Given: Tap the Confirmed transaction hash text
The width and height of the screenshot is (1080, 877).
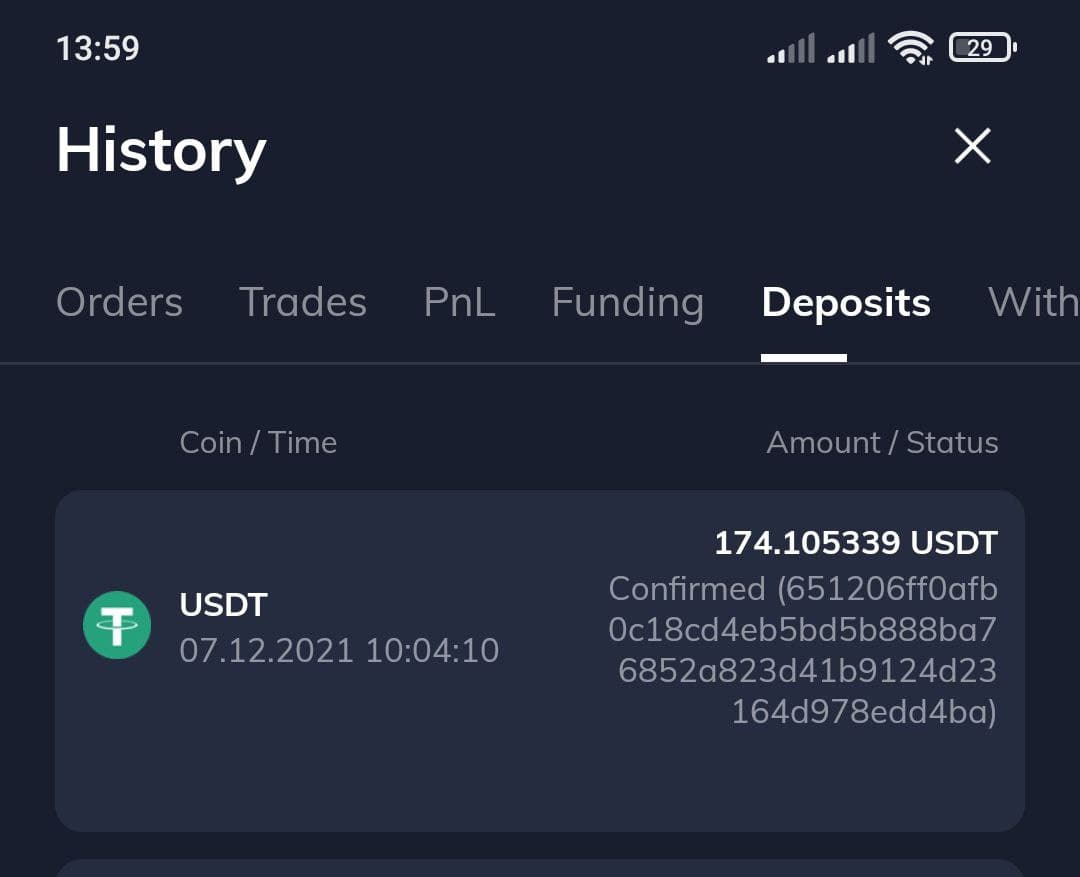Looking at the screenshot, I should (803, 650).
